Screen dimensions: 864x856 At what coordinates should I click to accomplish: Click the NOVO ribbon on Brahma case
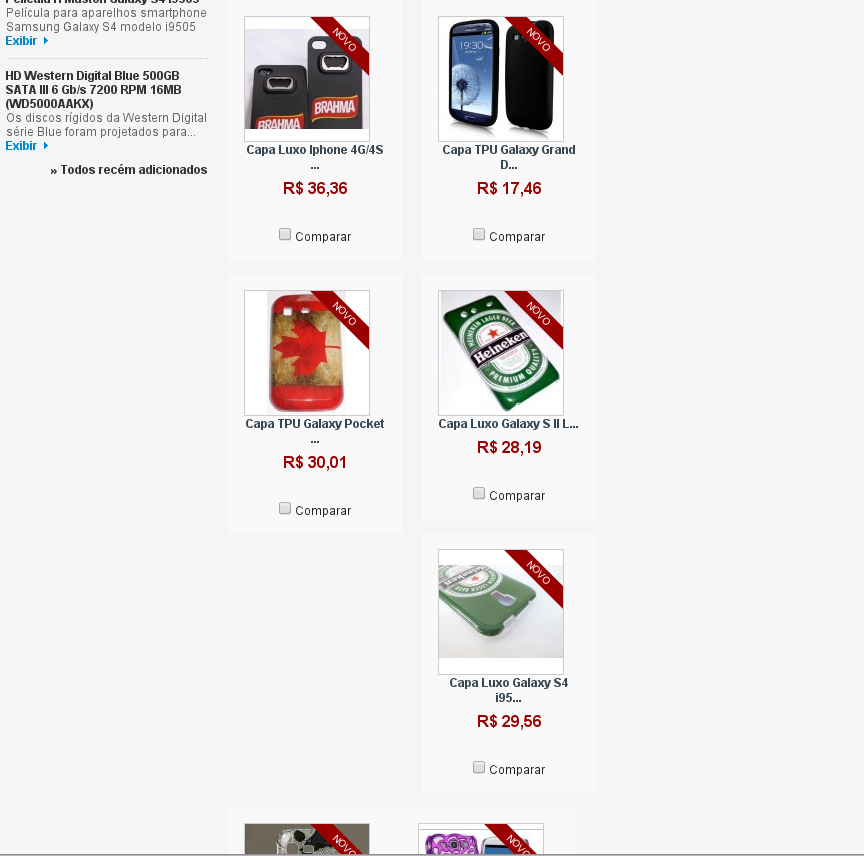click(x=344, y=40)
